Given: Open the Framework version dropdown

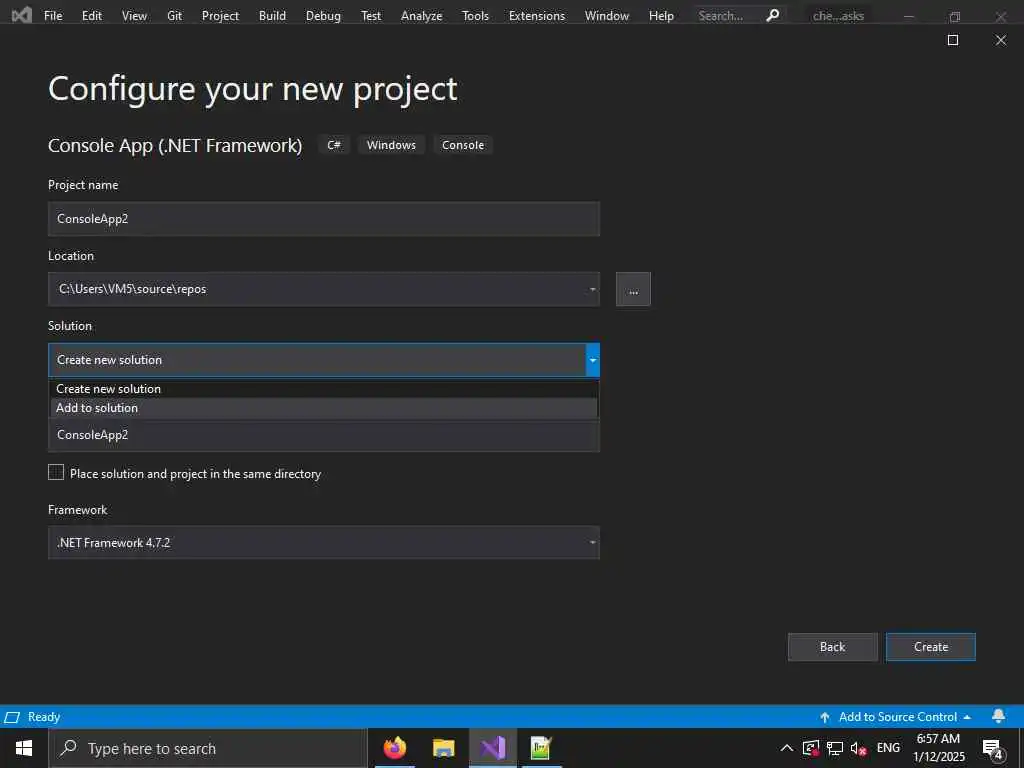Looking at the screenshot, I should (592, 542).
